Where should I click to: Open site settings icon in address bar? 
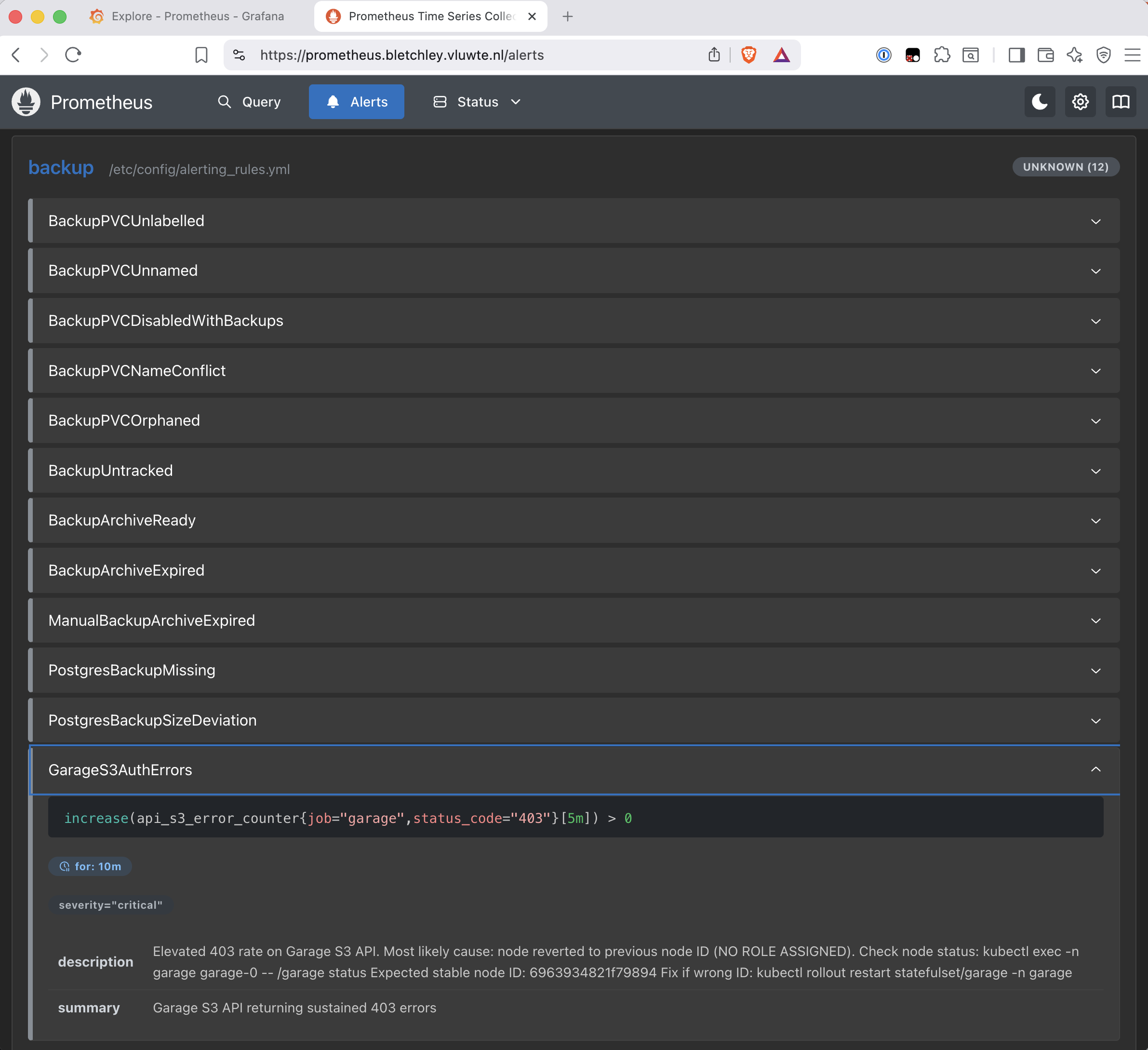tap(239, 55)
